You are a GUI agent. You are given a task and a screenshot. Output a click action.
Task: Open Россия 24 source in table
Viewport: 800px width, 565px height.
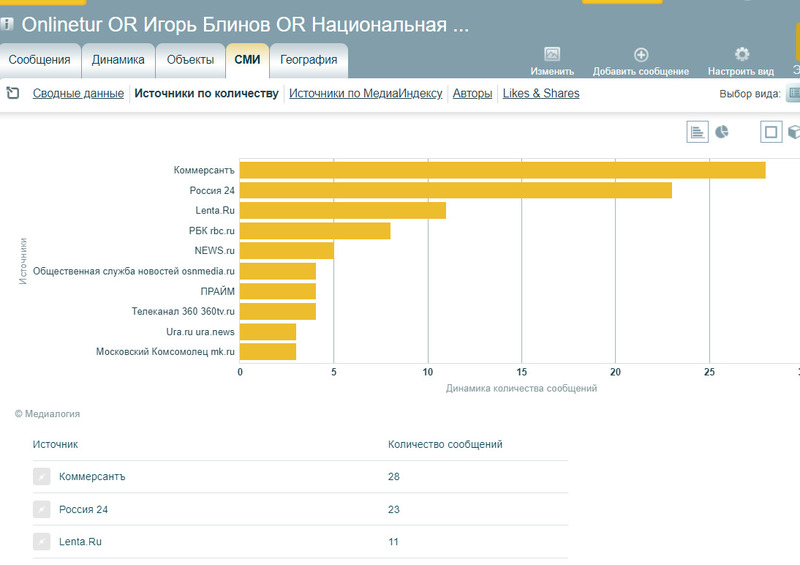pos(83,509)
